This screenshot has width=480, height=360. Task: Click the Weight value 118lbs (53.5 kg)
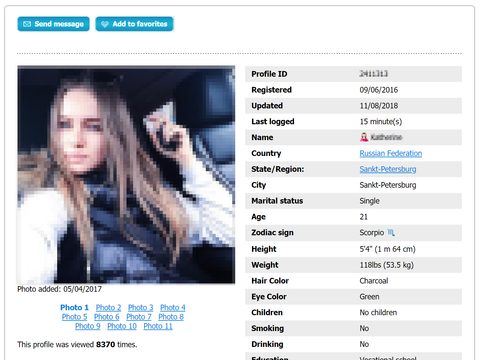tap(387, 265)
